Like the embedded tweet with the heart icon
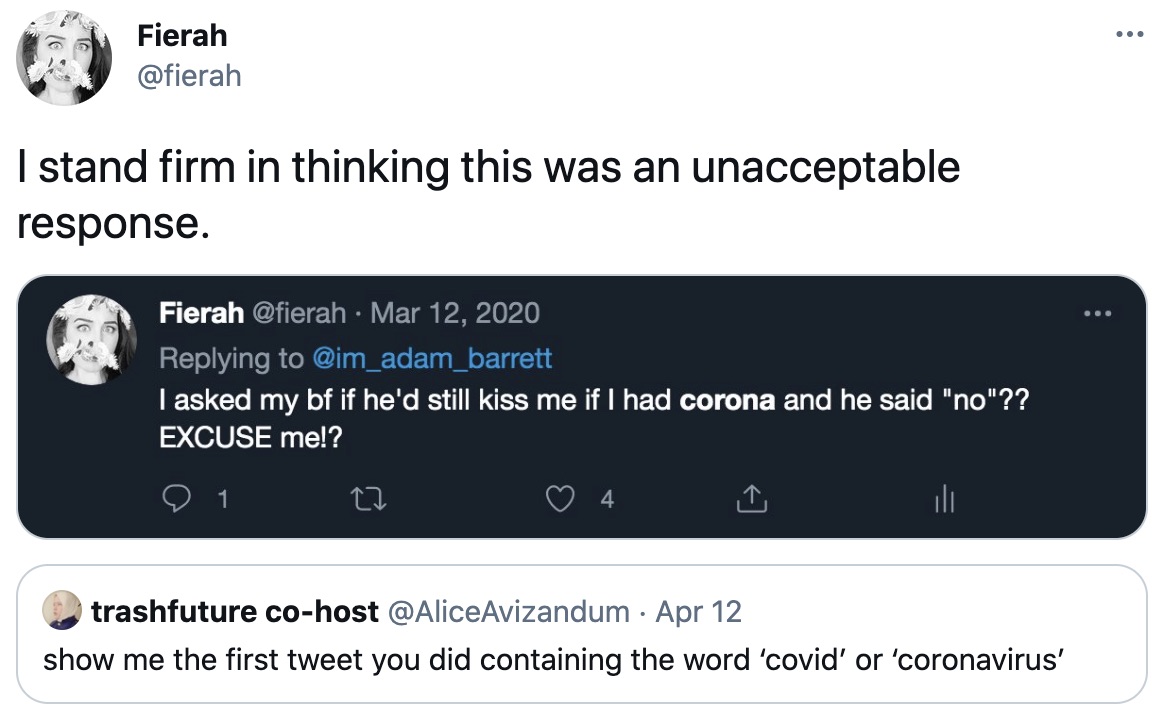The height and width of the screenshot is (720, 1164). 560,499
